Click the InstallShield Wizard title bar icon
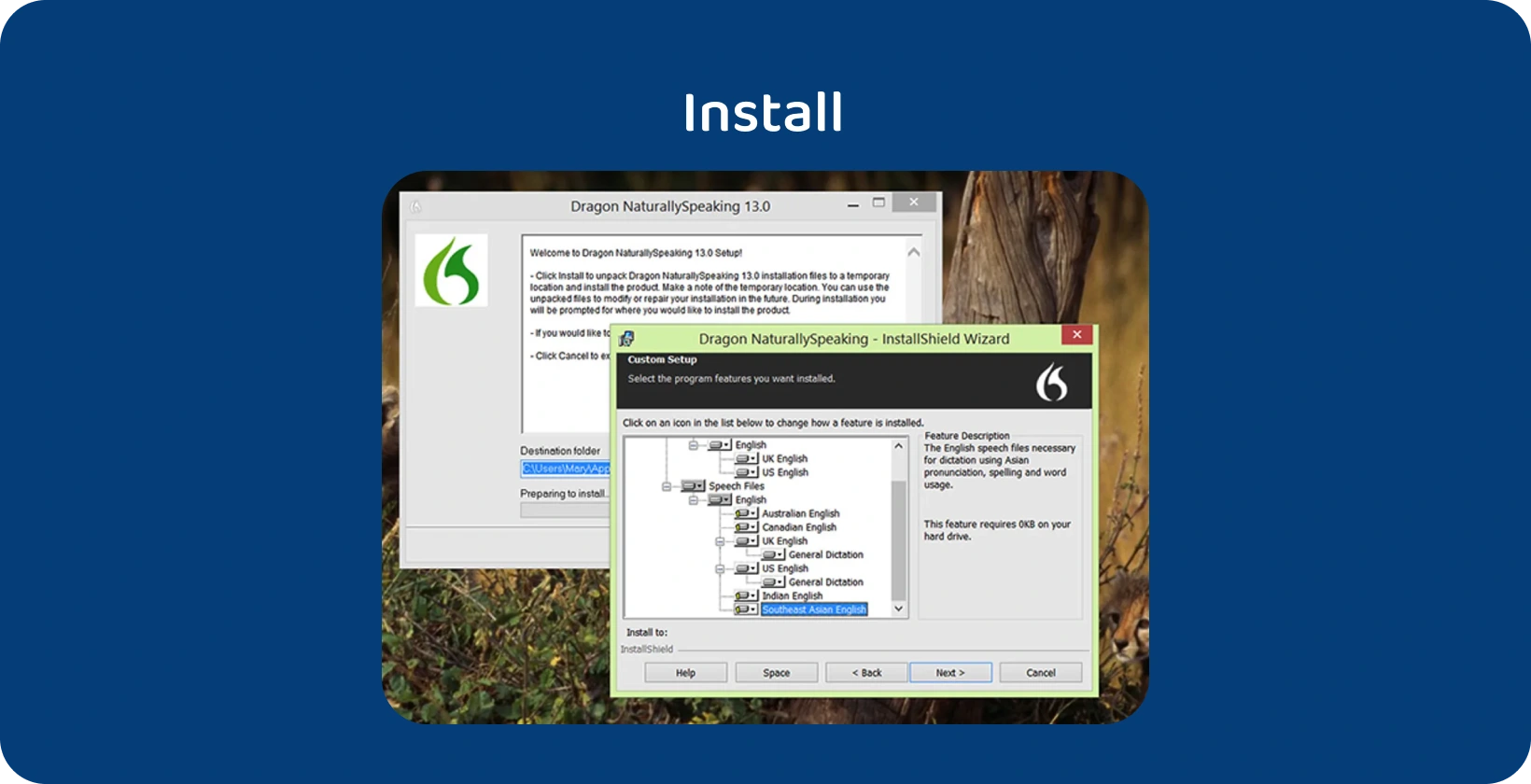Screen dimensions: 1531x784 pos(626,339)
